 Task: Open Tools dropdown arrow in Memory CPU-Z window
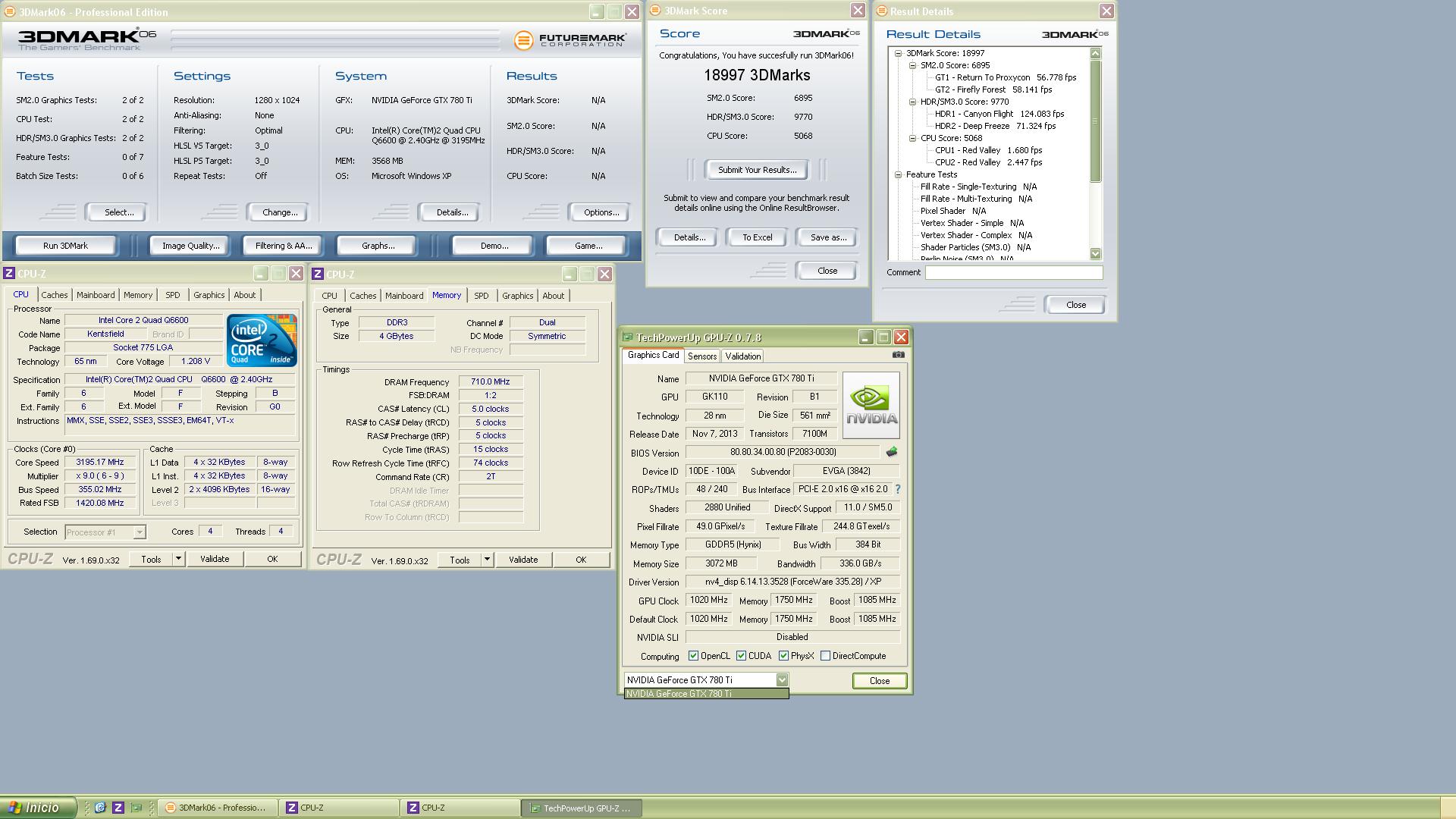487,560
